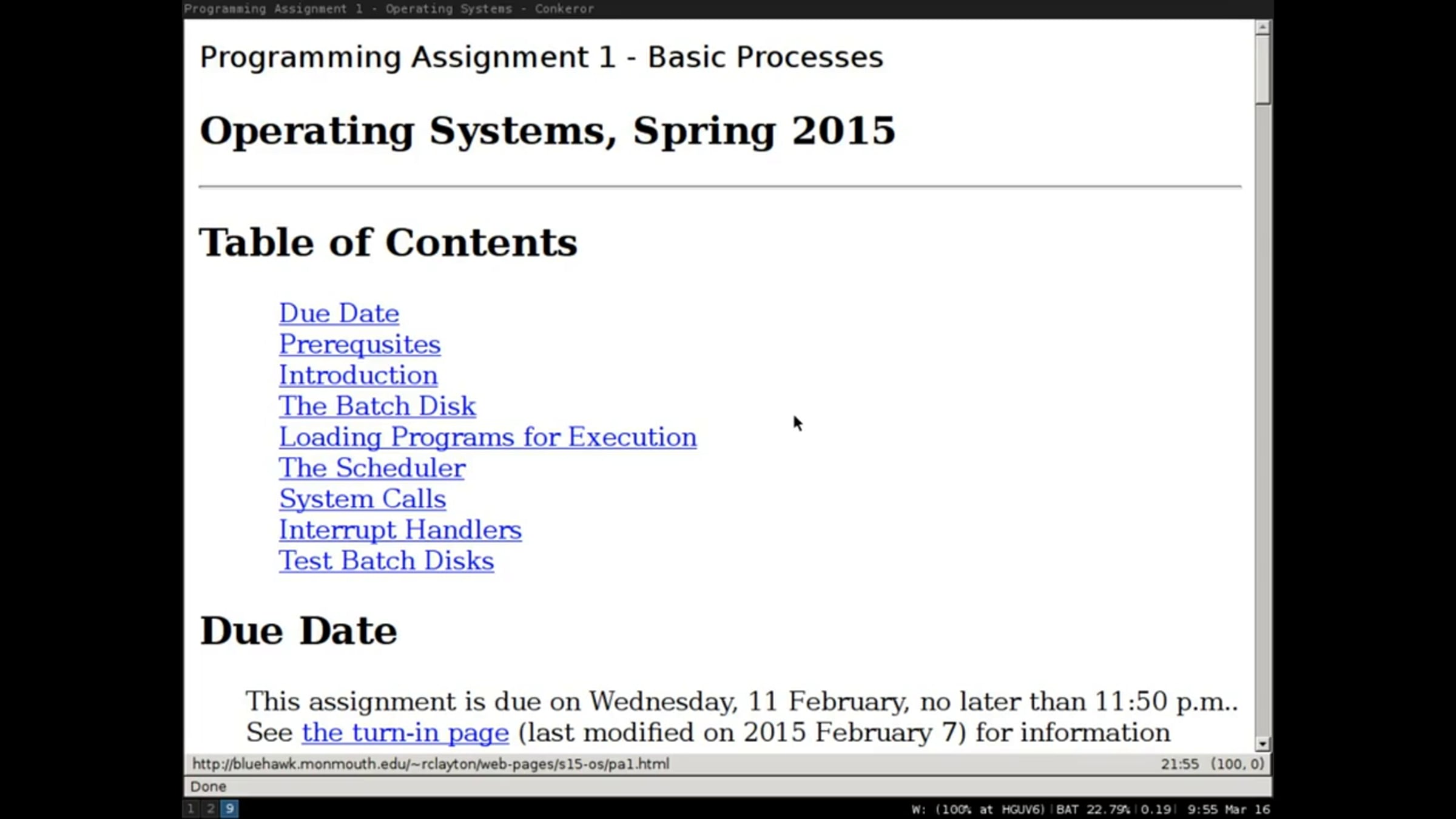Open the Due Date link
The image size is (1456, 819).
[339, 314]
